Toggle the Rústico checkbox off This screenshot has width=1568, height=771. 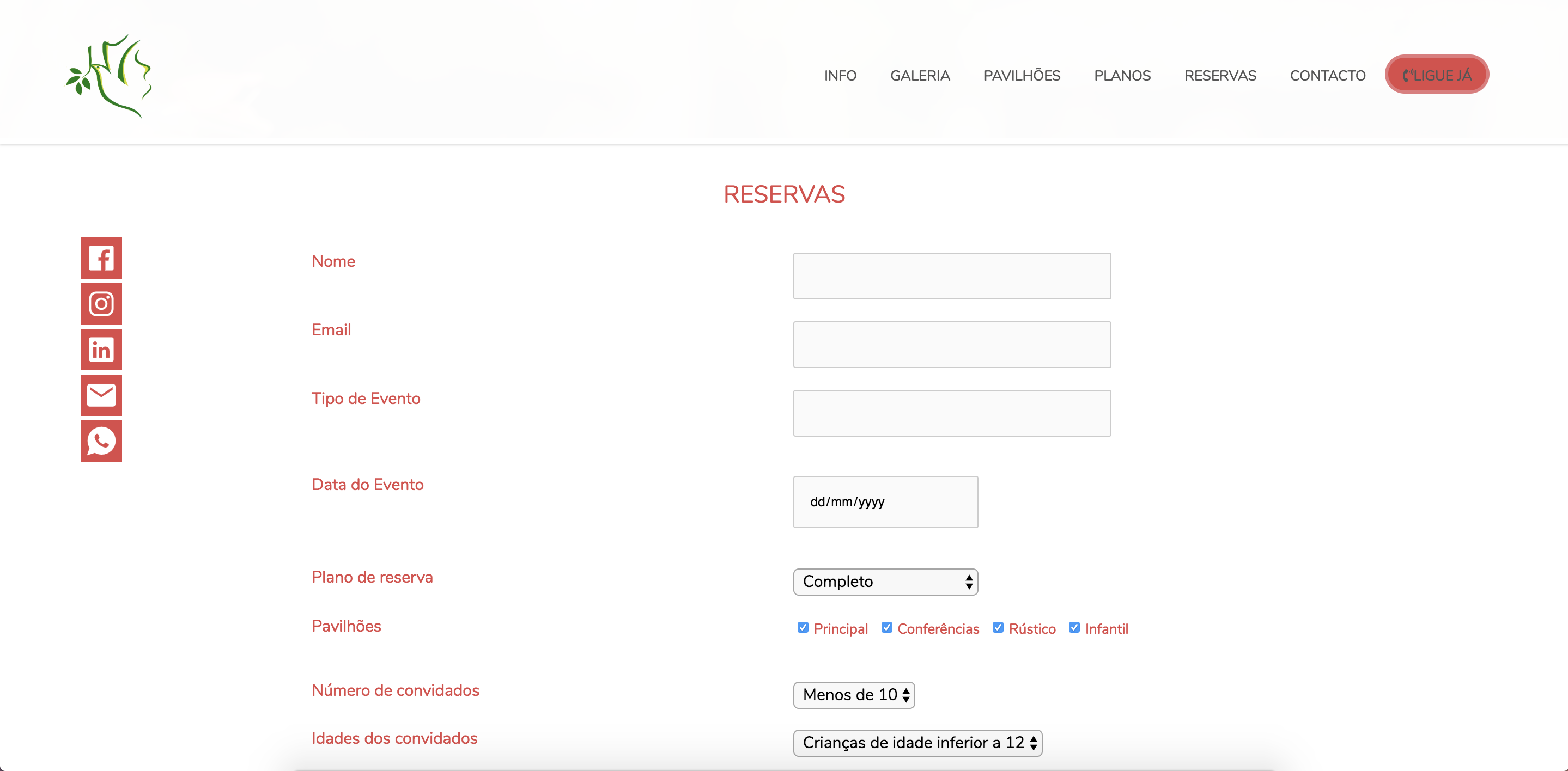coord(999,627)
